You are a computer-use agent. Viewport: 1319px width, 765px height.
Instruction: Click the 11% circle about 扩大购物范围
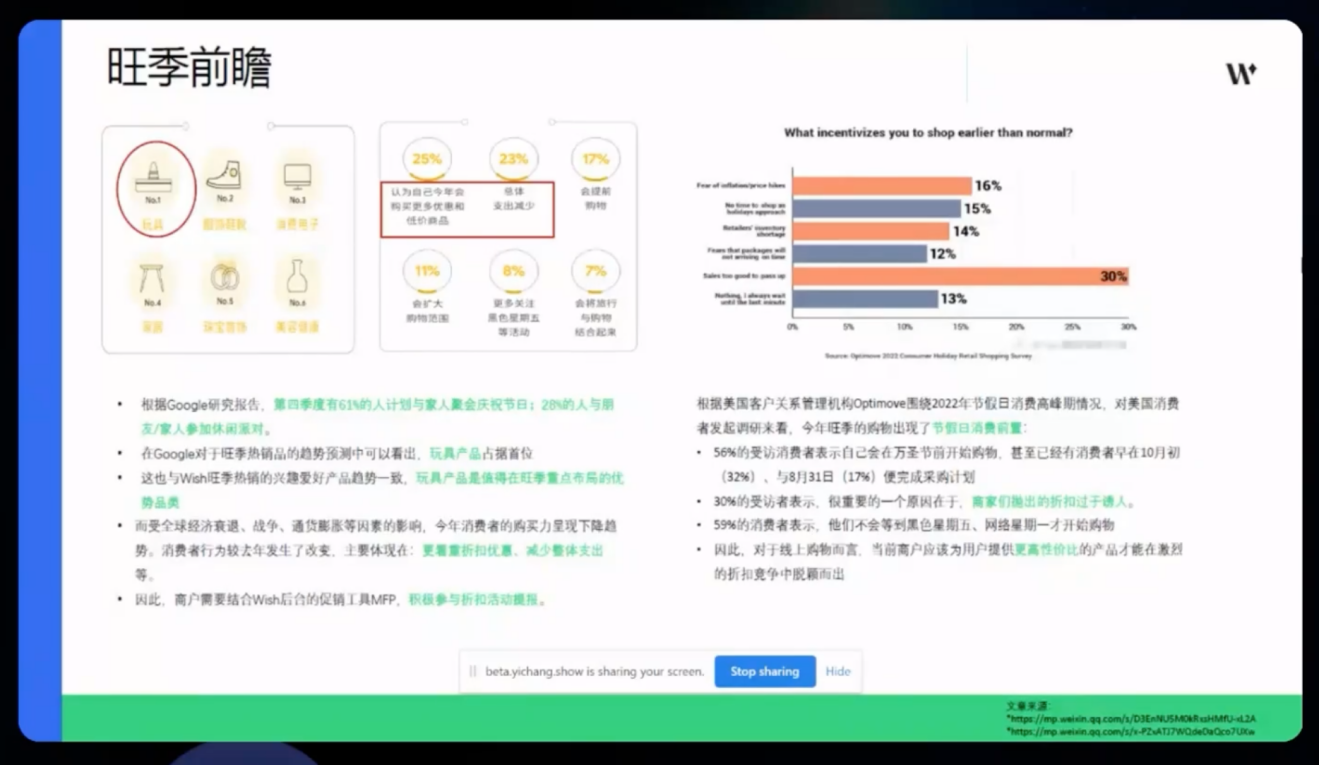tap(427, 270)
